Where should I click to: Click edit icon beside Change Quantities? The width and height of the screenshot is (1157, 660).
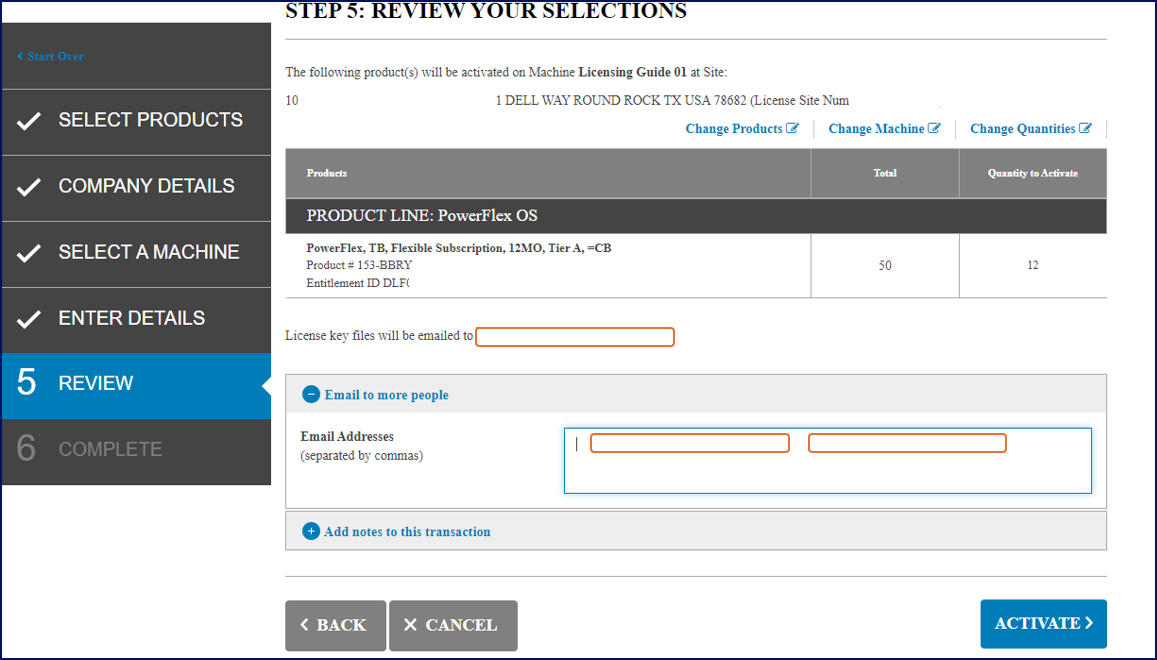tap(1085, 128)
